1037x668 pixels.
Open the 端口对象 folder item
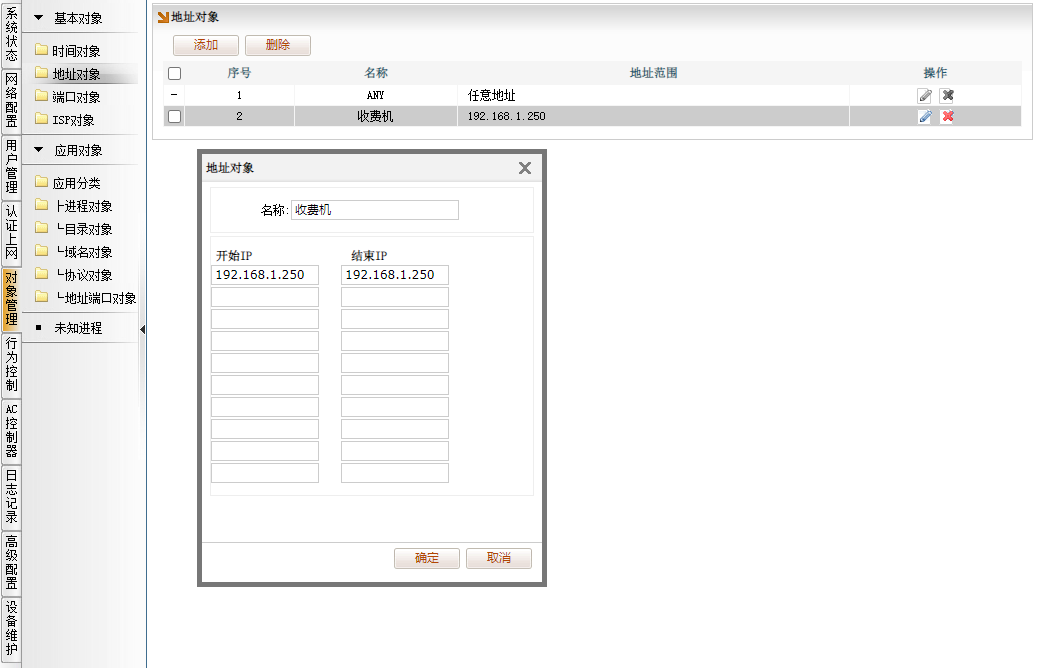75,97
